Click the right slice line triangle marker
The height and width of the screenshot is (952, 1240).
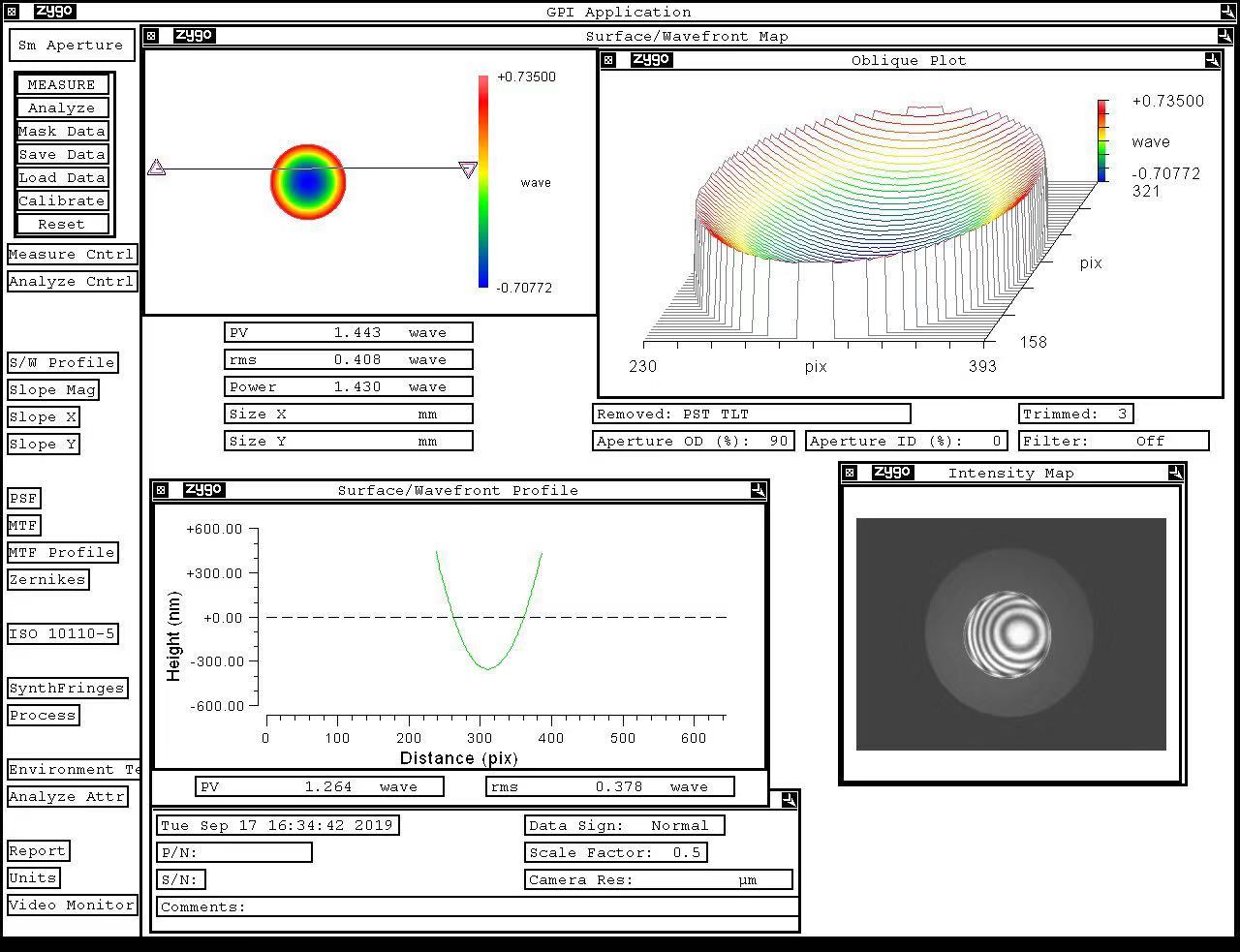pos(468,170)
